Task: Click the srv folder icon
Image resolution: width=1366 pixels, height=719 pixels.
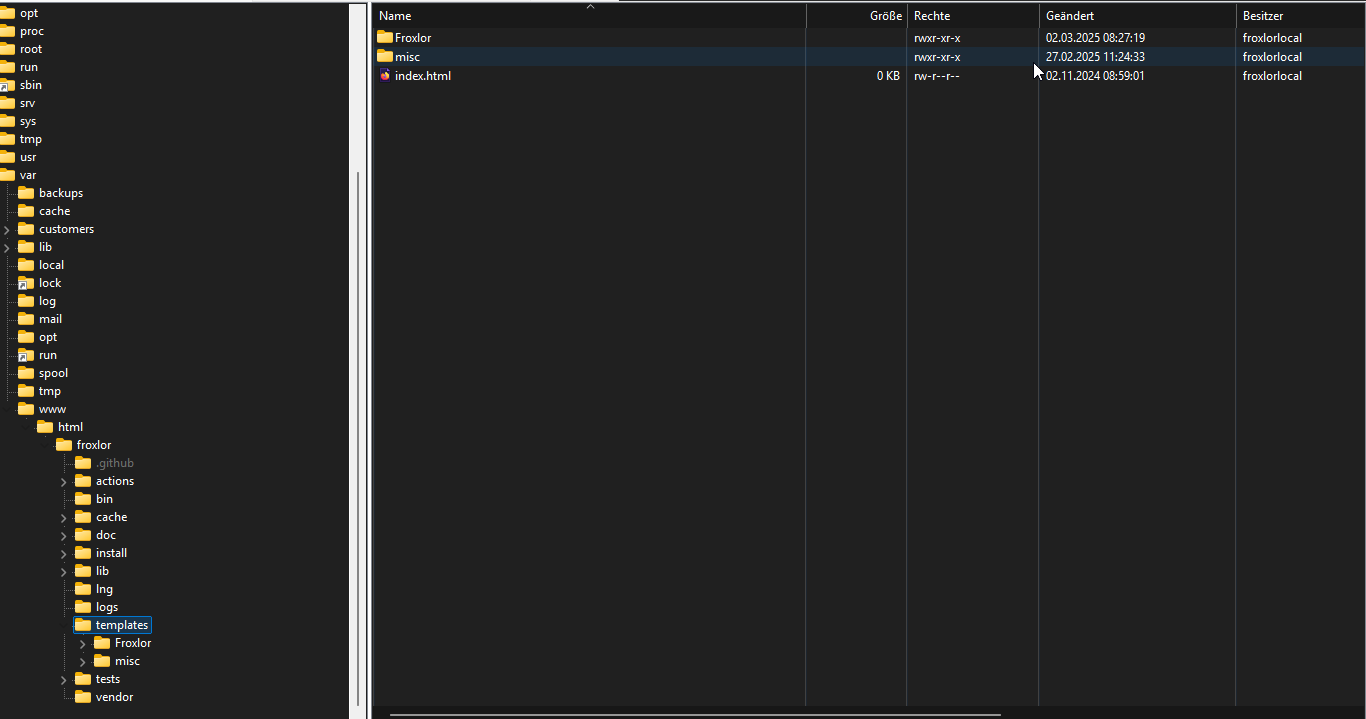Action: click(x=7, y=103)
